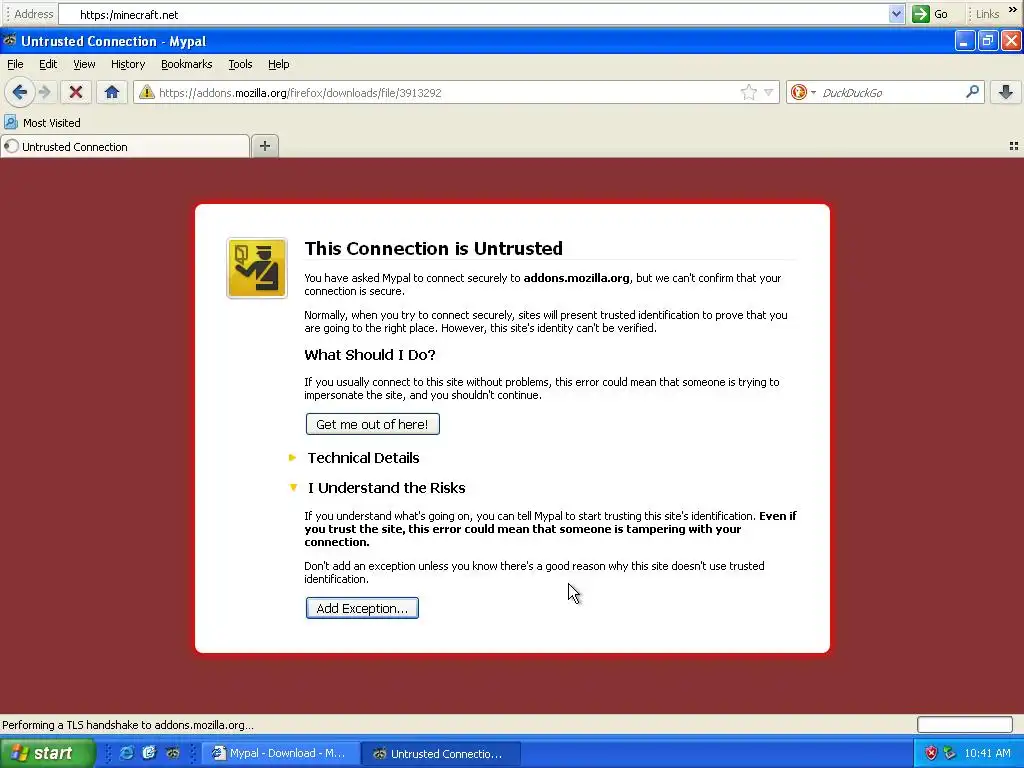
Task: Restore down the Mypal window
Action: 987,40
